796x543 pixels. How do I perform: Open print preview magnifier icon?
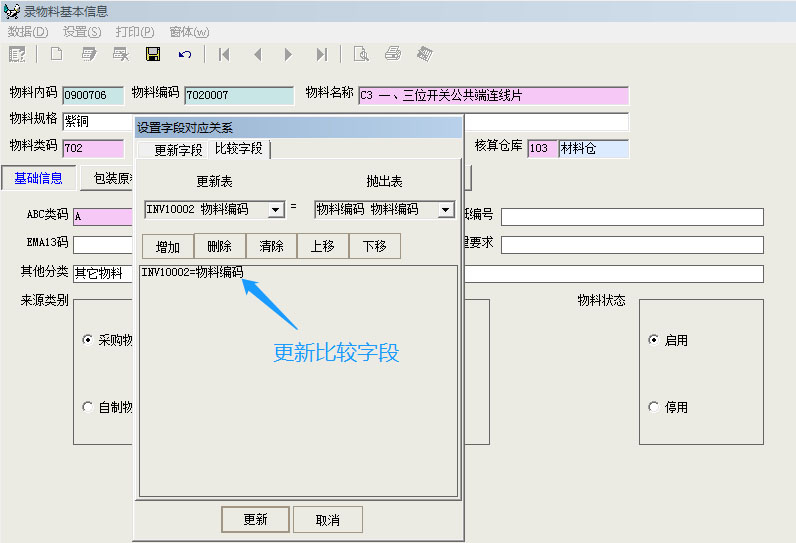tap(361, 54)
